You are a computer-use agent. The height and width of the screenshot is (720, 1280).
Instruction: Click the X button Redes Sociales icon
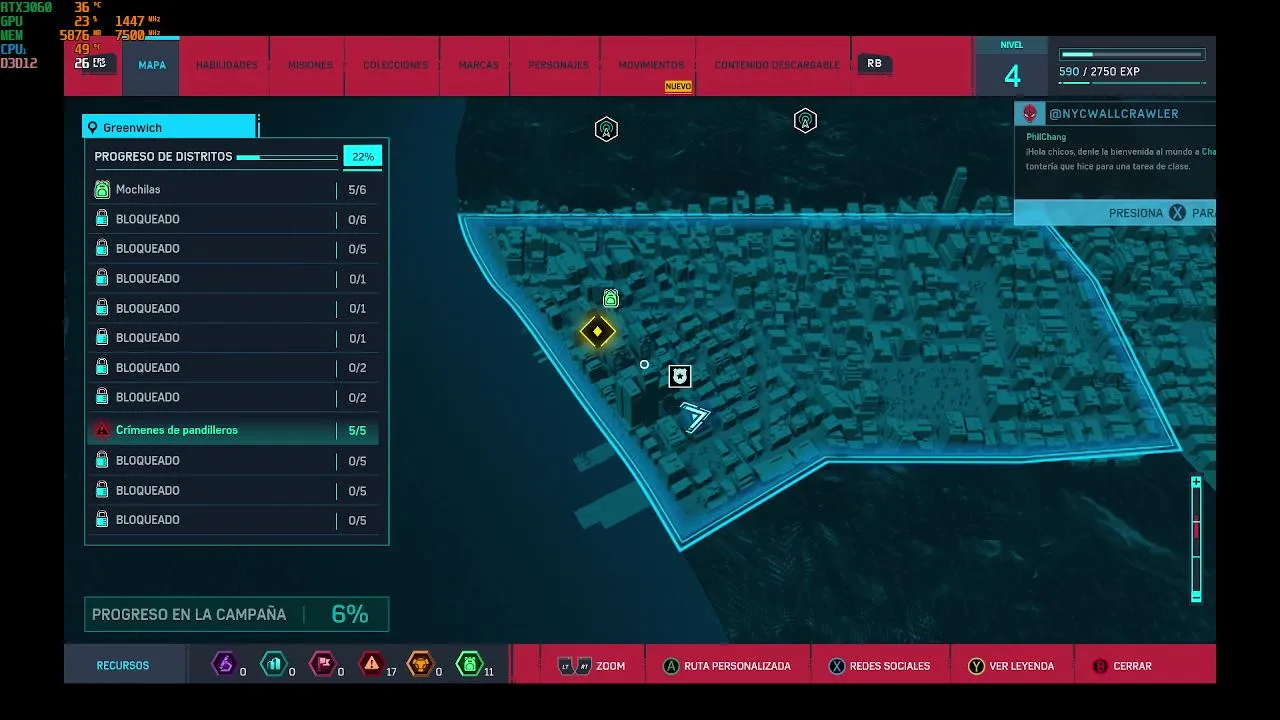[x=837, y=666]
